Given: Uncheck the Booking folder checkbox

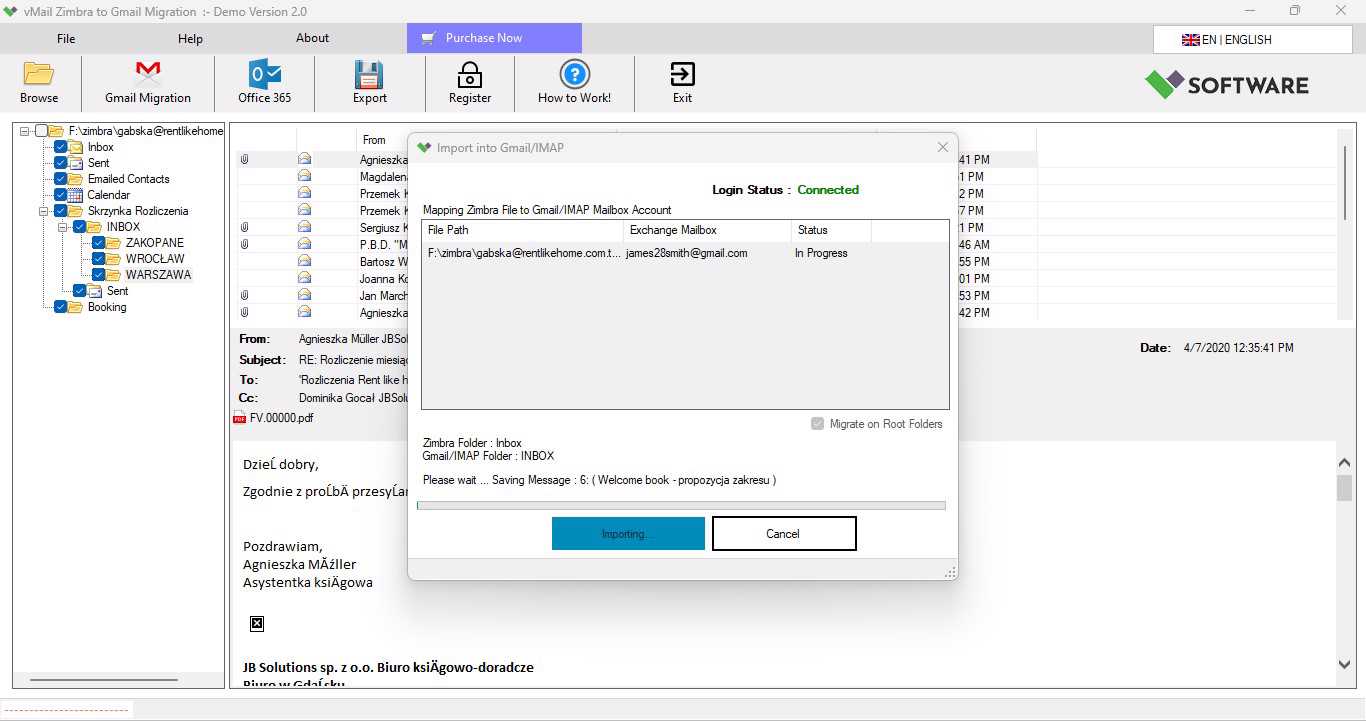Looking at the screenshot, I should click(61, 307).
